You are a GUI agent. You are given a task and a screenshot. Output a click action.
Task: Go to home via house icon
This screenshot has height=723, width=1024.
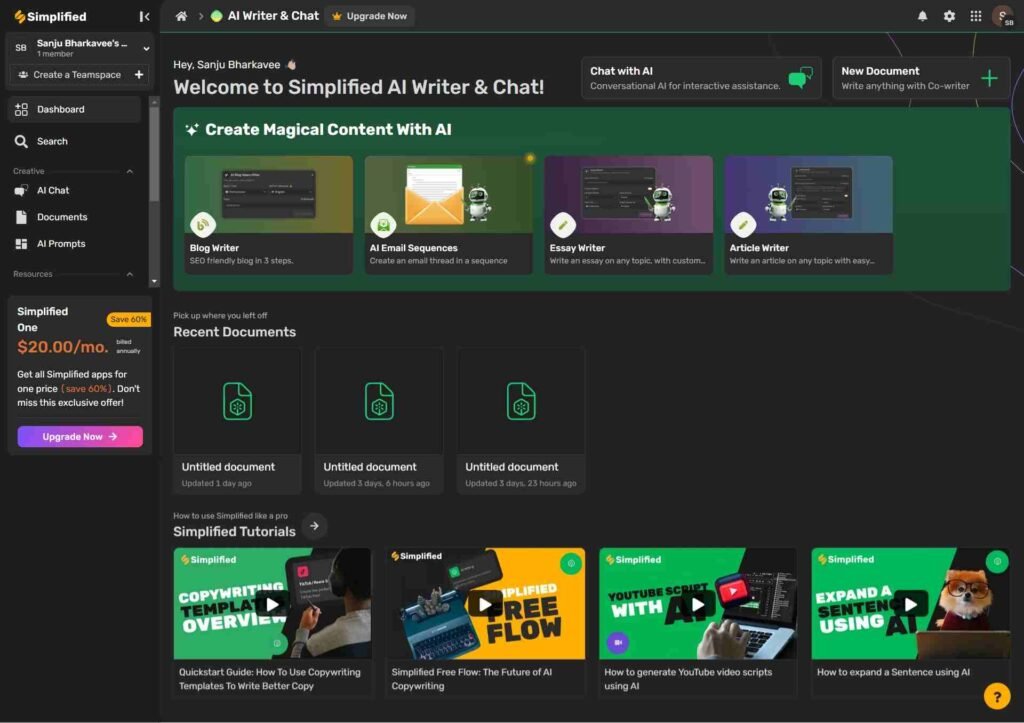(181, 16)
